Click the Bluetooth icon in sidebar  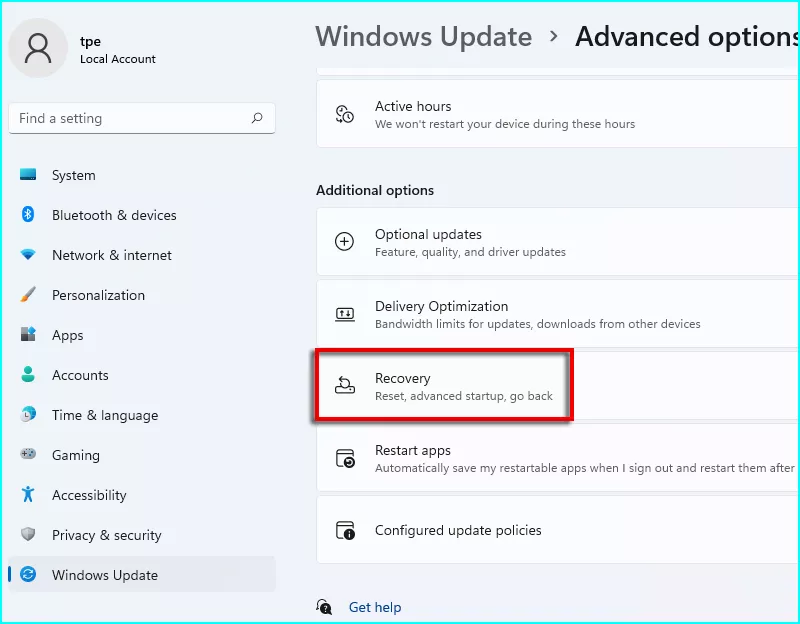tap(28, 214)
